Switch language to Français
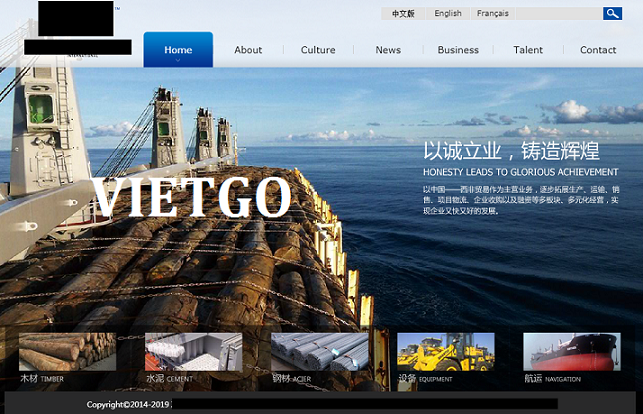 coord(493,14)
